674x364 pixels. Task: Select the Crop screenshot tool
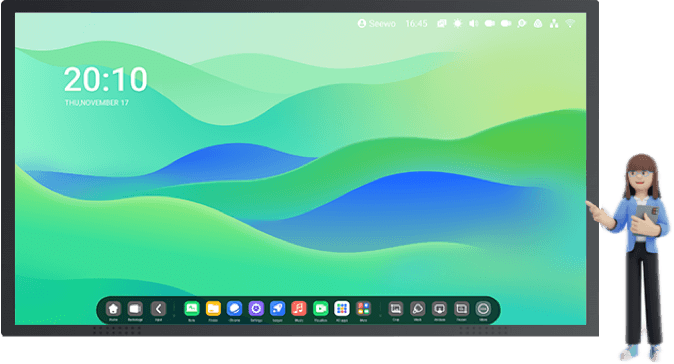coord(396,309)
